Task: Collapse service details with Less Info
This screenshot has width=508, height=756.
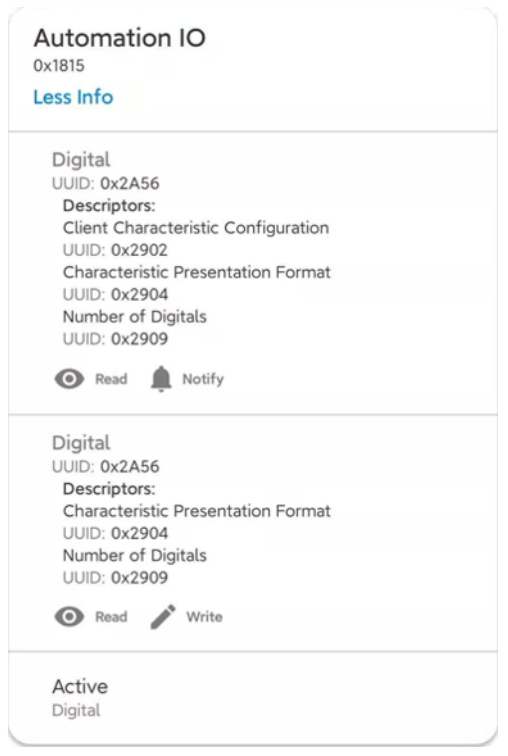Action: click(73, 97)
